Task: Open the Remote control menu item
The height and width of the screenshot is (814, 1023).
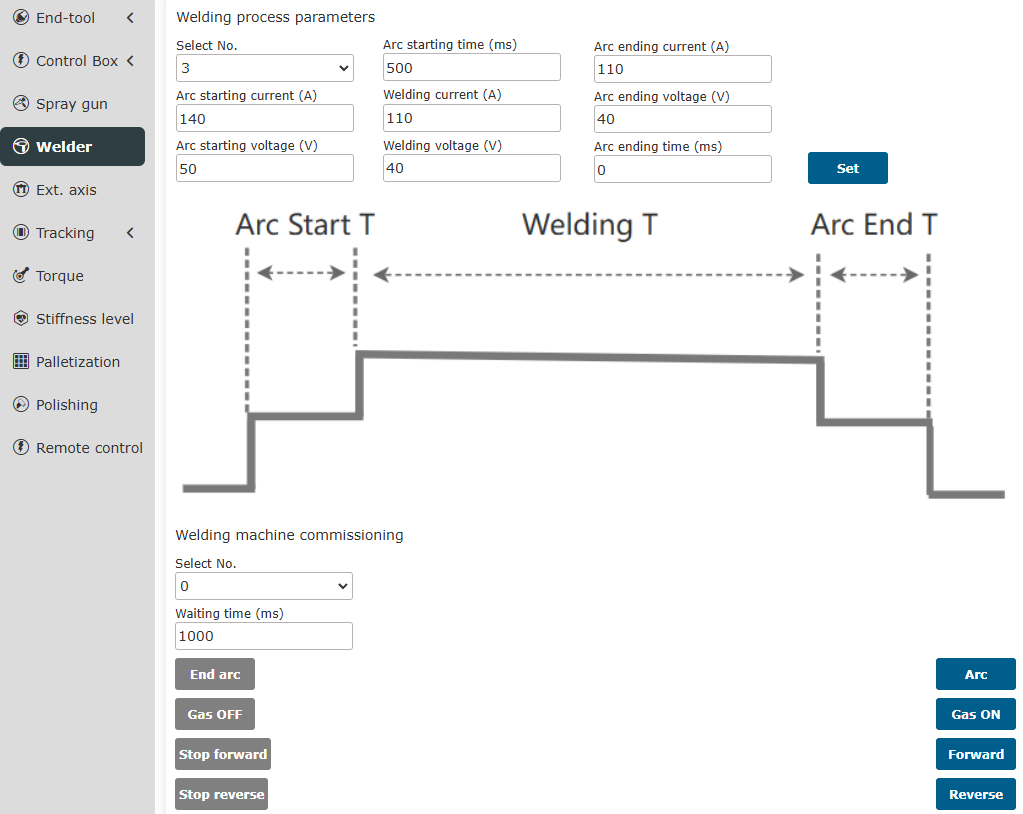Action: pyautogui.click(x=89, y=448)
